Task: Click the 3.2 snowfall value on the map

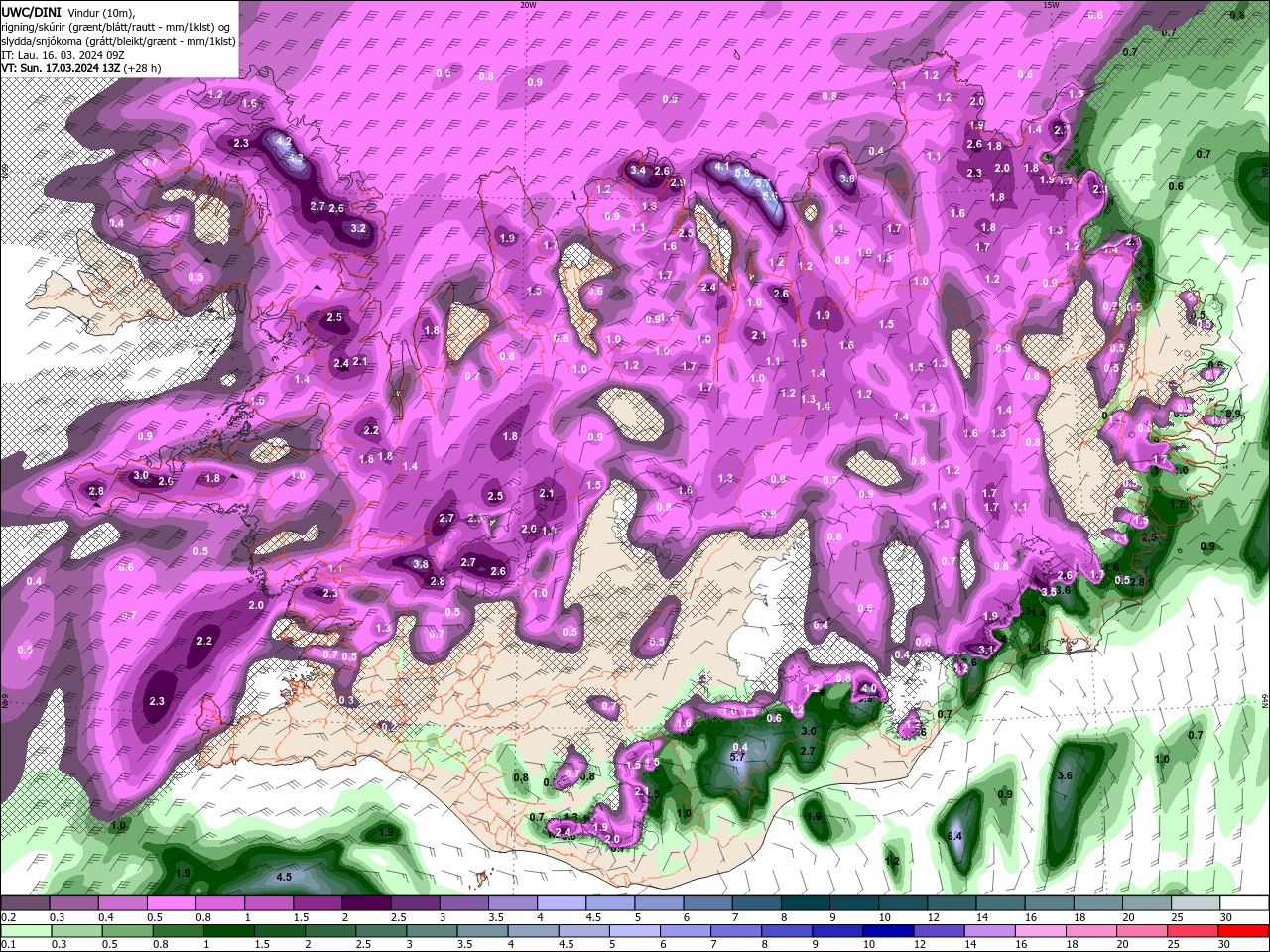Action: point(359,228)
